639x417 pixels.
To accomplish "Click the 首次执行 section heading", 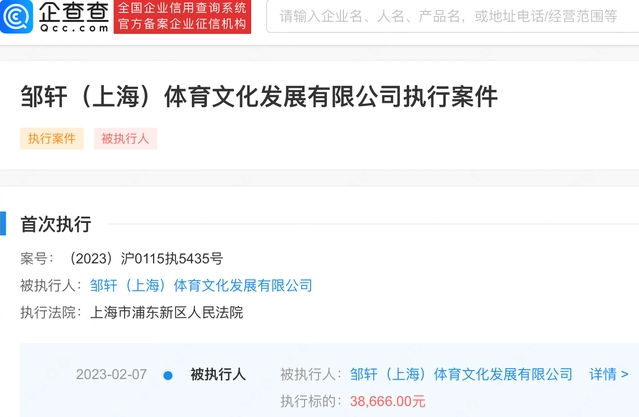I will pyautogui.click(x=56, y=224).
